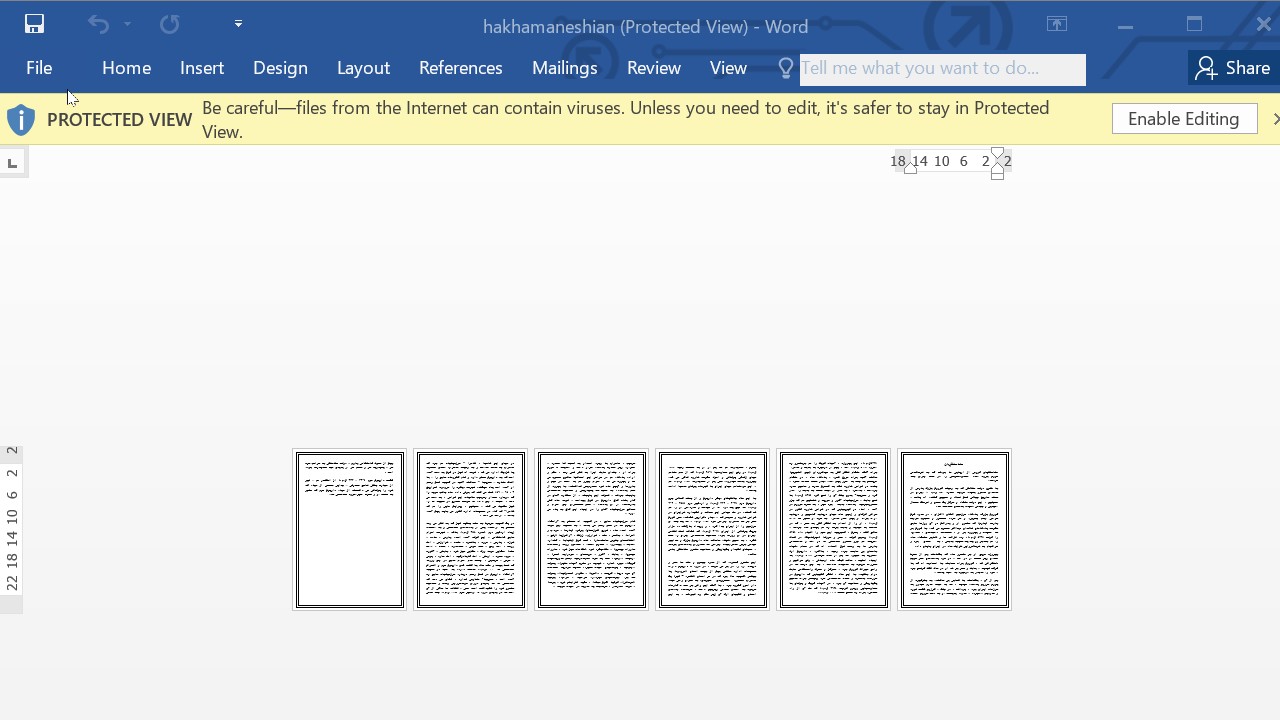
Task: Select the third page thumbnail
Action: 592,529
